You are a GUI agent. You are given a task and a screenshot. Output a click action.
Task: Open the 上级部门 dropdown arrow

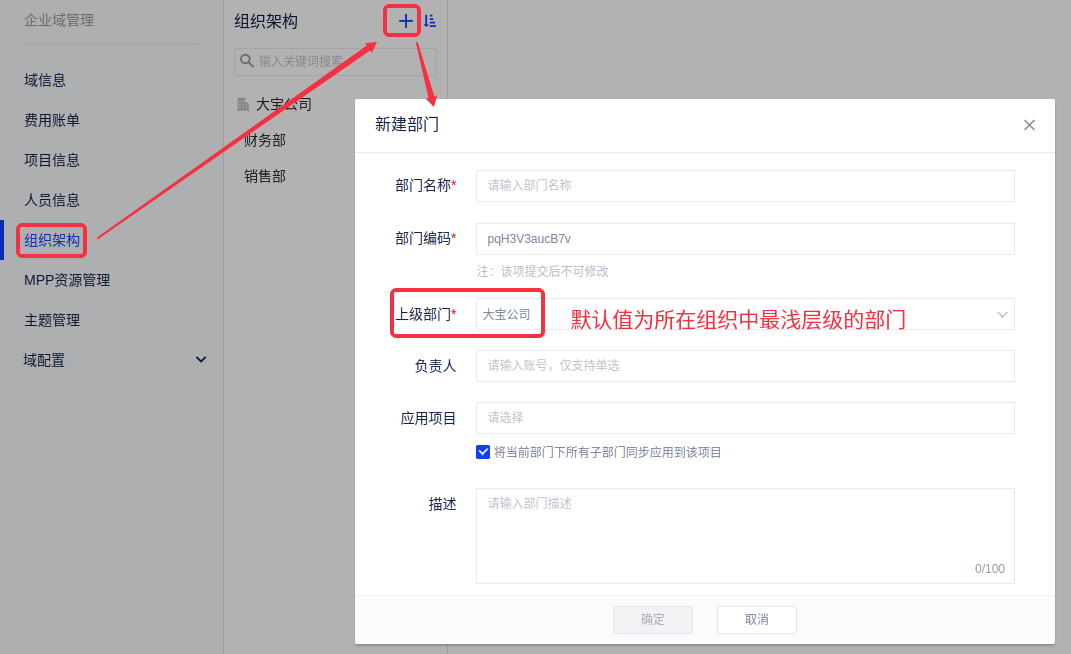(1002, 314)
